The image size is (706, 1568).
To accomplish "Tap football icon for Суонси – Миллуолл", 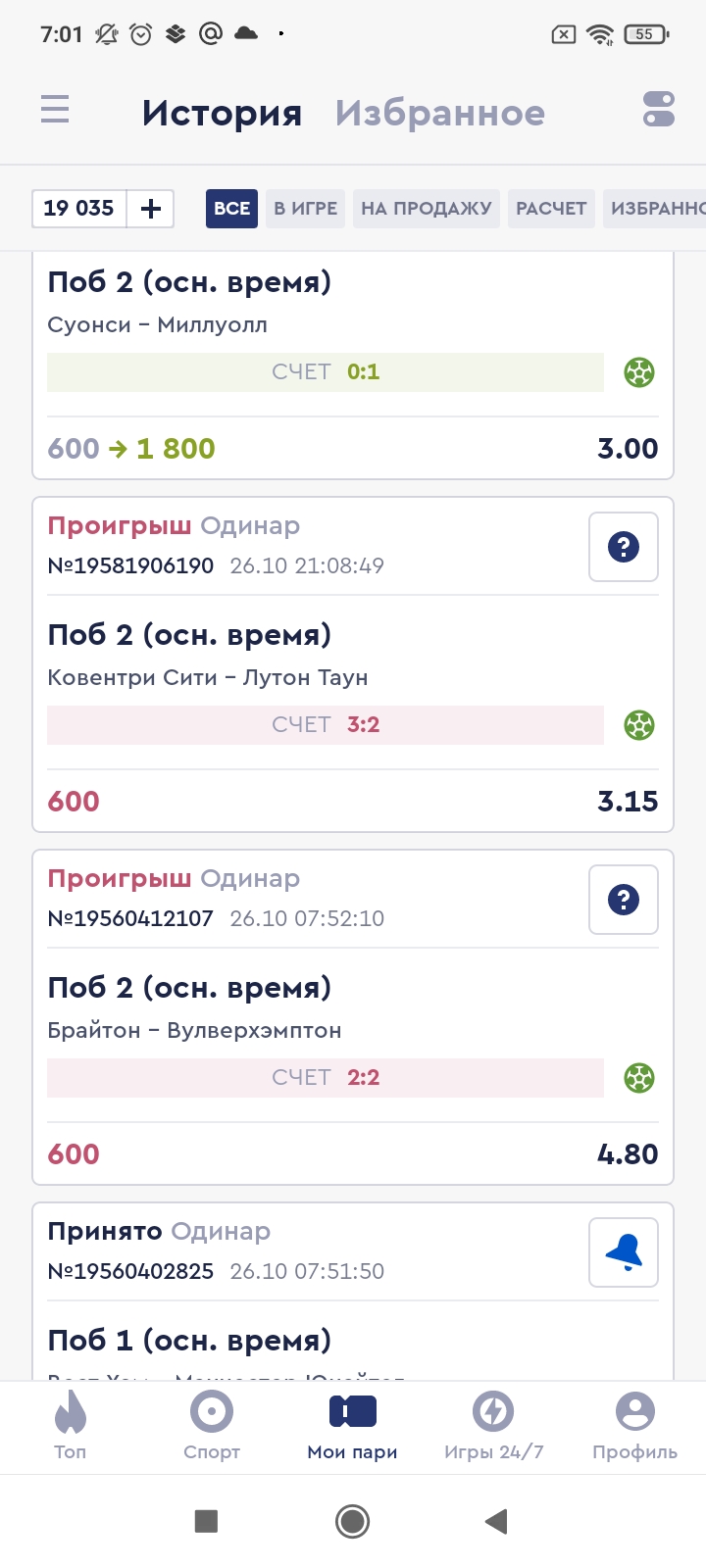I will (x=639, y=372).
